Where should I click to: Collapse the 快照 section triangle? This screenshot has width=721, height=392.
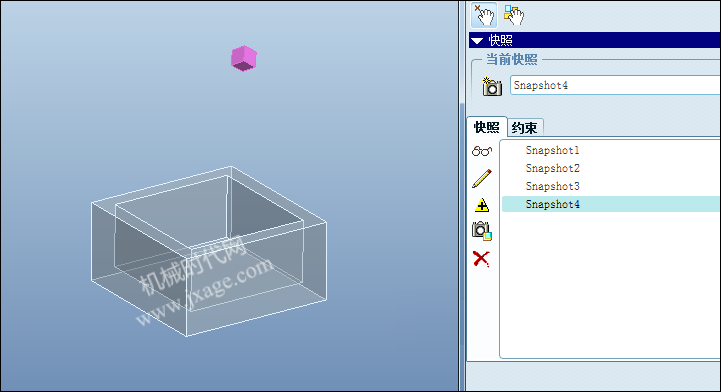coord(477,41)
